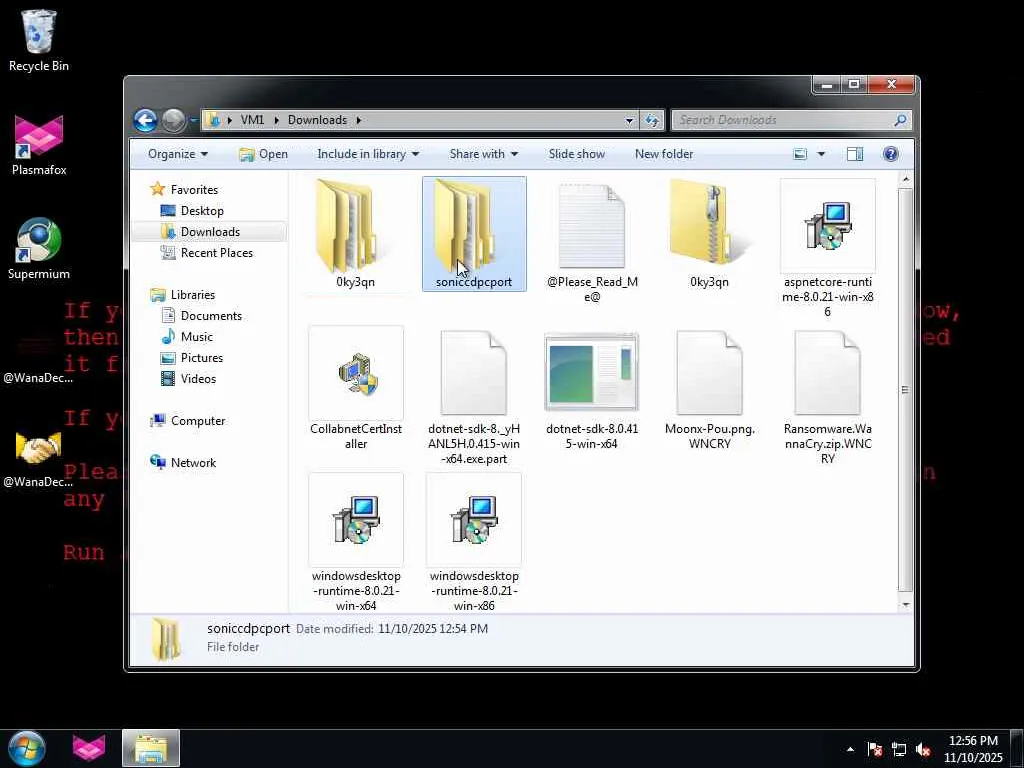Select aspnetcore-runtime-8.0.21-win-x86 installer
Viewport: 1024px width, 768px height.
pyautogui.click(x=827, y=249)
